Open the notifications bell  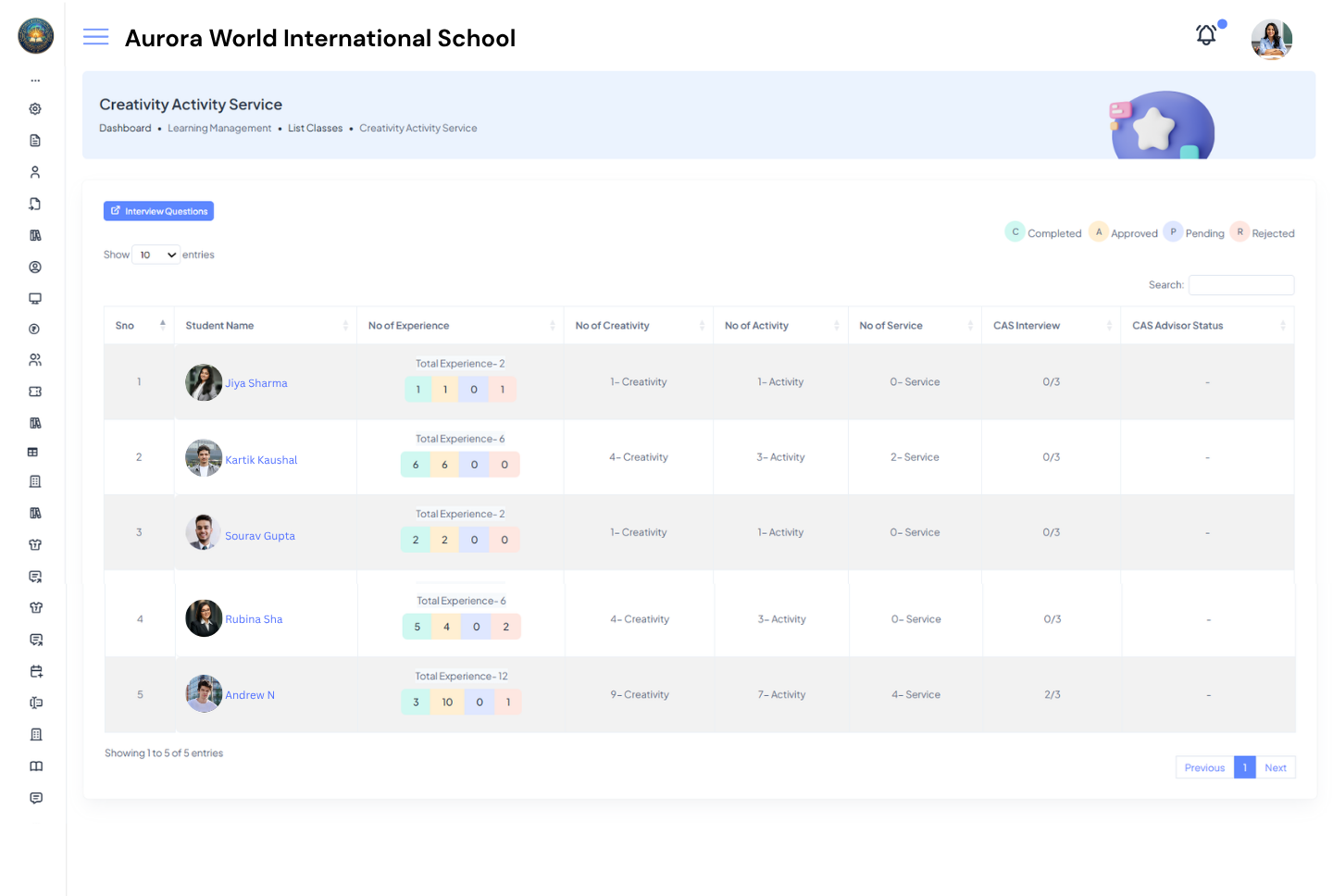pyautogui.click(x=1205, y=35)
